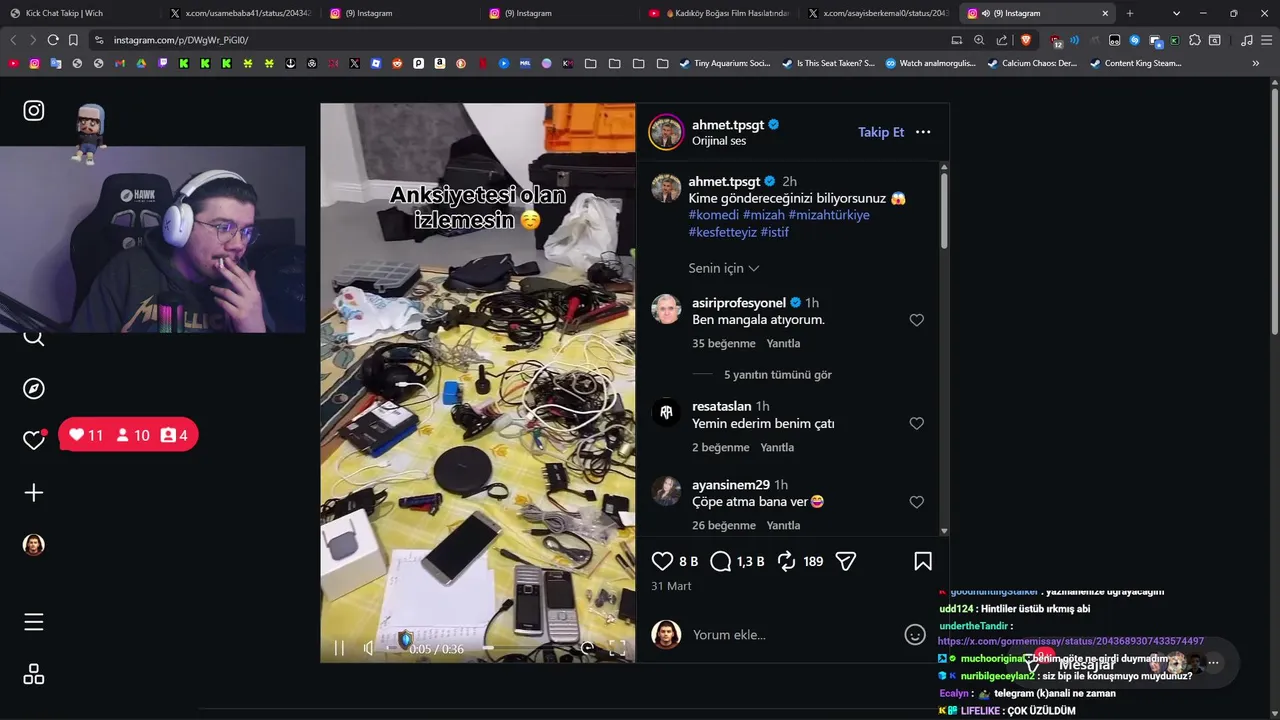
Task: Open Instagram search in sidebar
Action: (34, 337)
